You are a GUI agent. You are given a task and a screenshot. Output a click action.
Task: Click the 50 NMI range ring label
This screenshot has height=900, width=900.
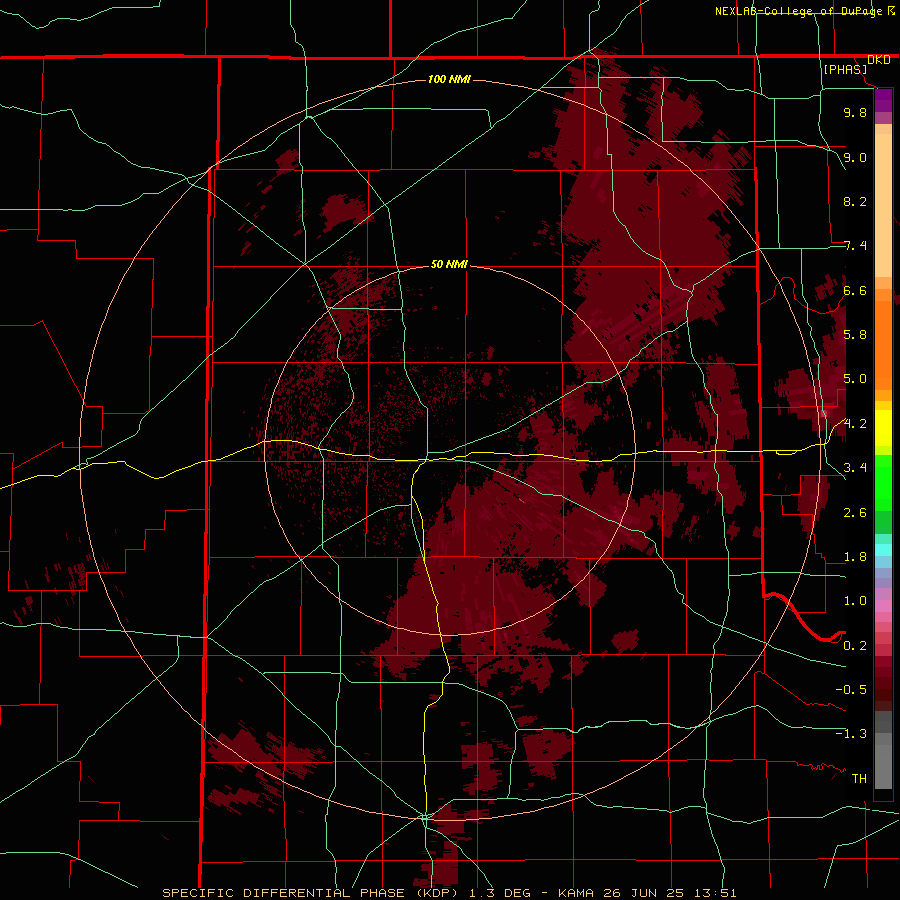pyautogui.click(x=449, y=264)
